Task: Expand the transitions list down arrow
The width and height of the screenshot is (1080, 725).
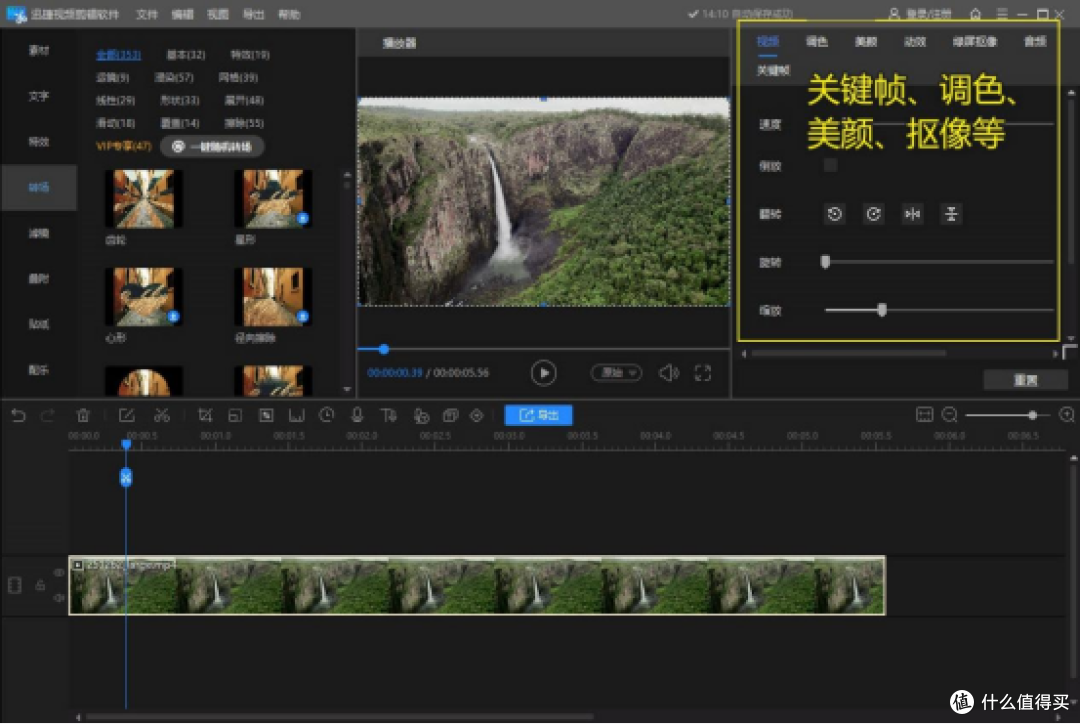Action: point(346,390)
